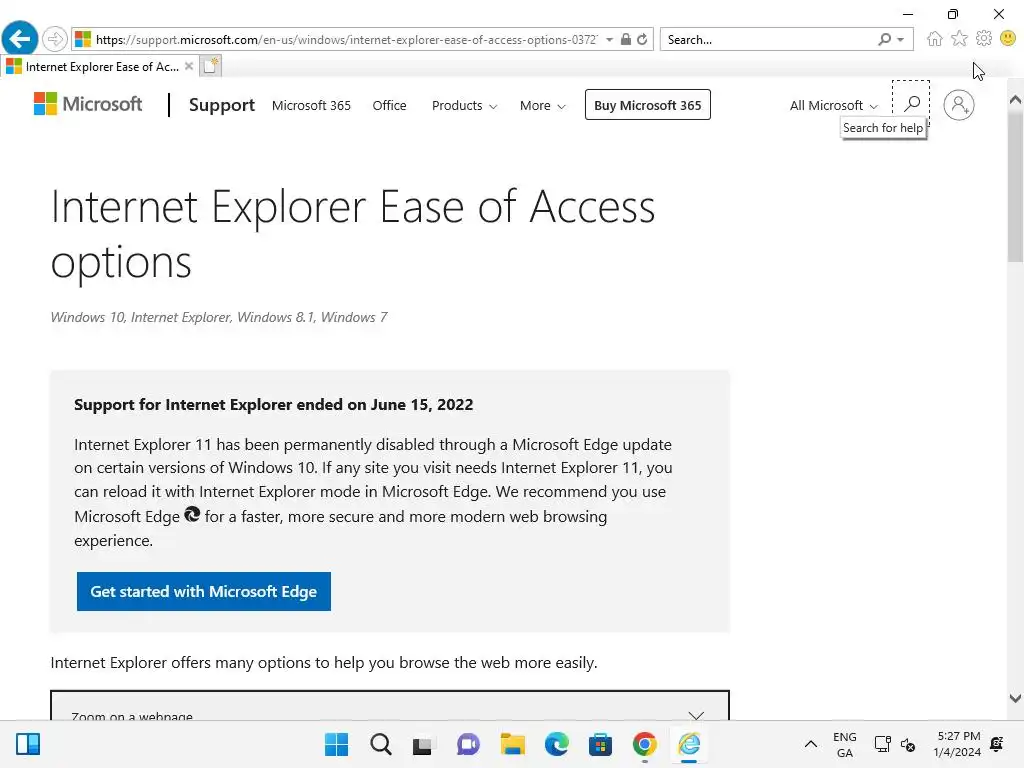The width and height of the screenshot is (1024, 768).
Task: Click Get started with Microsoft Edge button
Action: point(204,591)
